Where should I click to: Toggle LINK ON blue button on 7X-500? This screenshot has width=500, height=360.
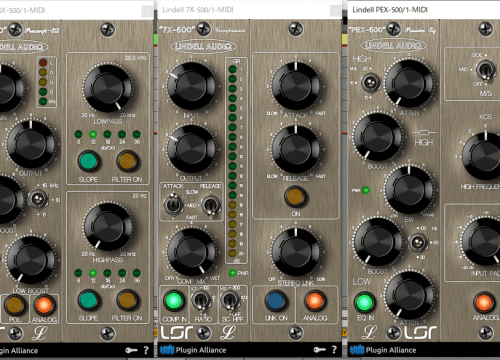pyautogui.click(x=275, y=301)
